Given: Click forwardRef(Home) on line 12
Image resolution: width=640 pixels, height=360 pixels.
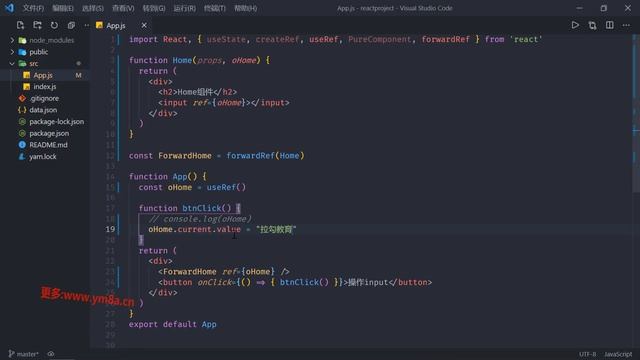Looking at the screenshot, I should tap(265, 156).
